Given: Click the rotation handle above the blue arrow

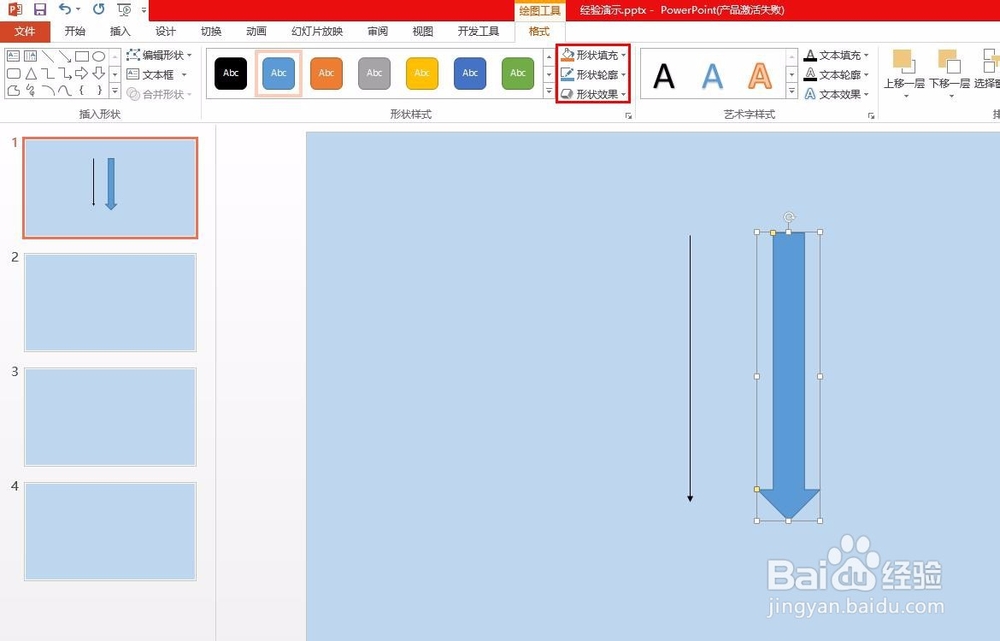Looking at the screenshot, I should pos(789,217).
